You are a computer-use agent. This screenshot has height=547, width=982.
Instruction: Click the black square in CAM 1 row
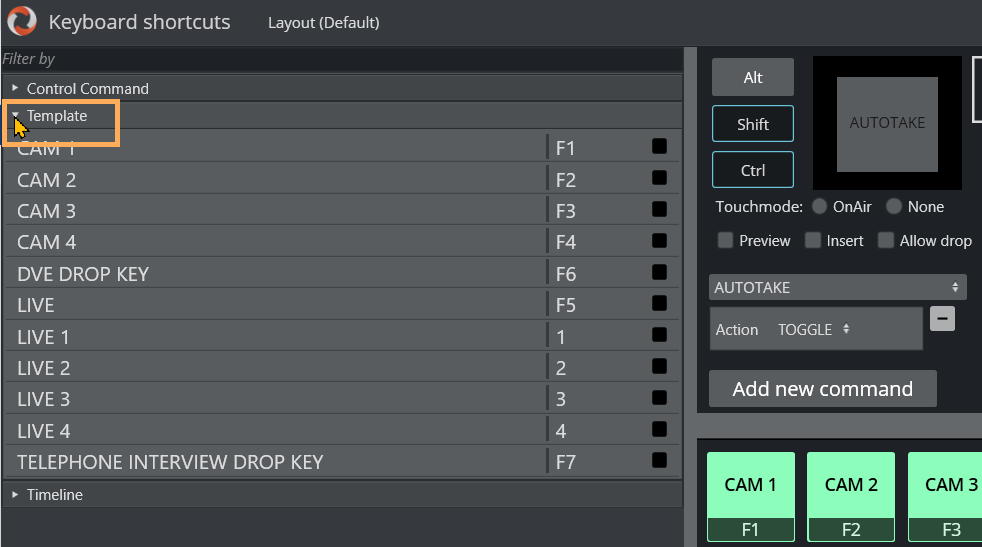(x=659, y=147)
